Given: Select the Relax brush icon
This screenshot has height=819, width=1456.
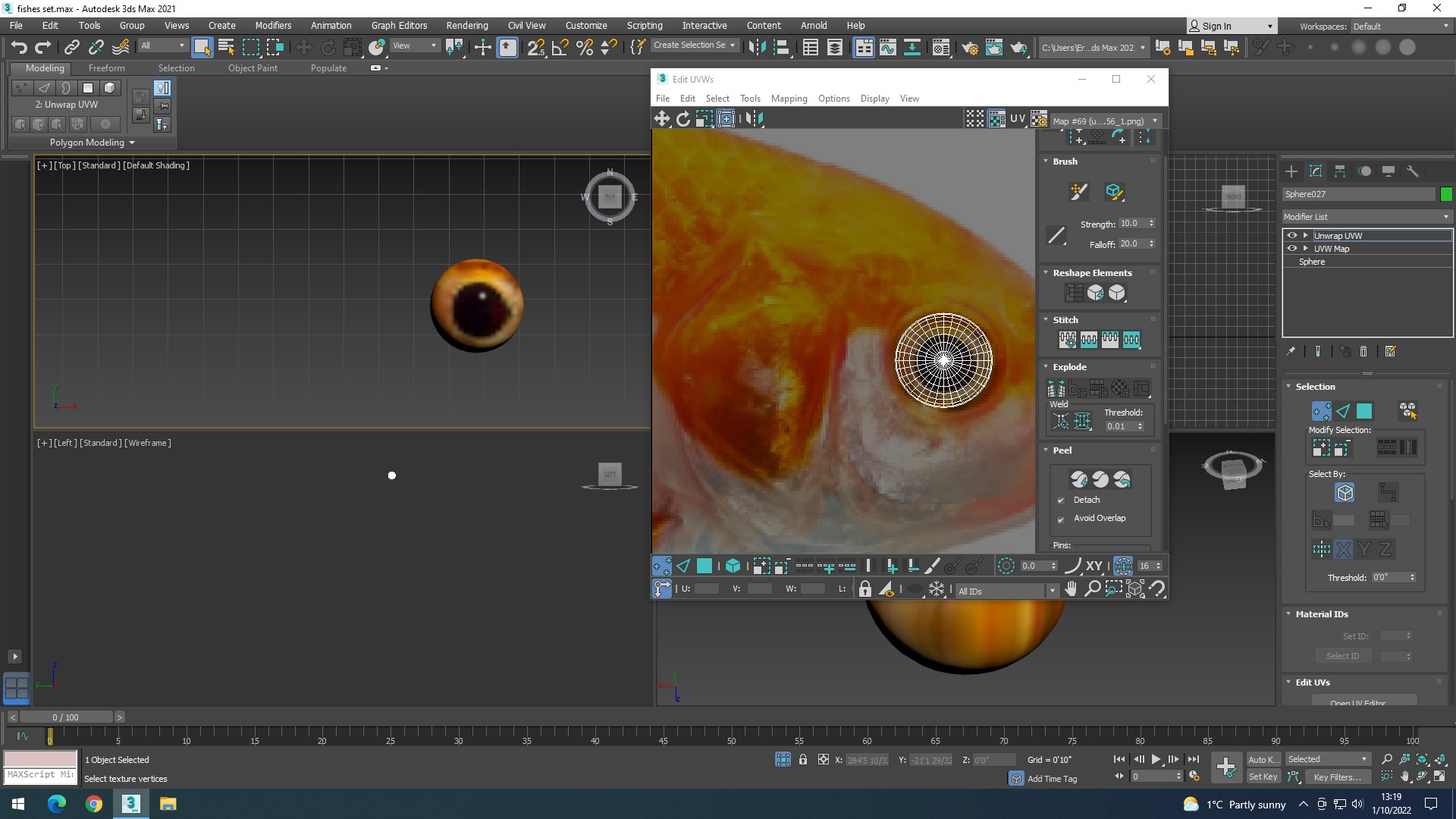Looking at the screenshot, I should tap(1114, 192).
